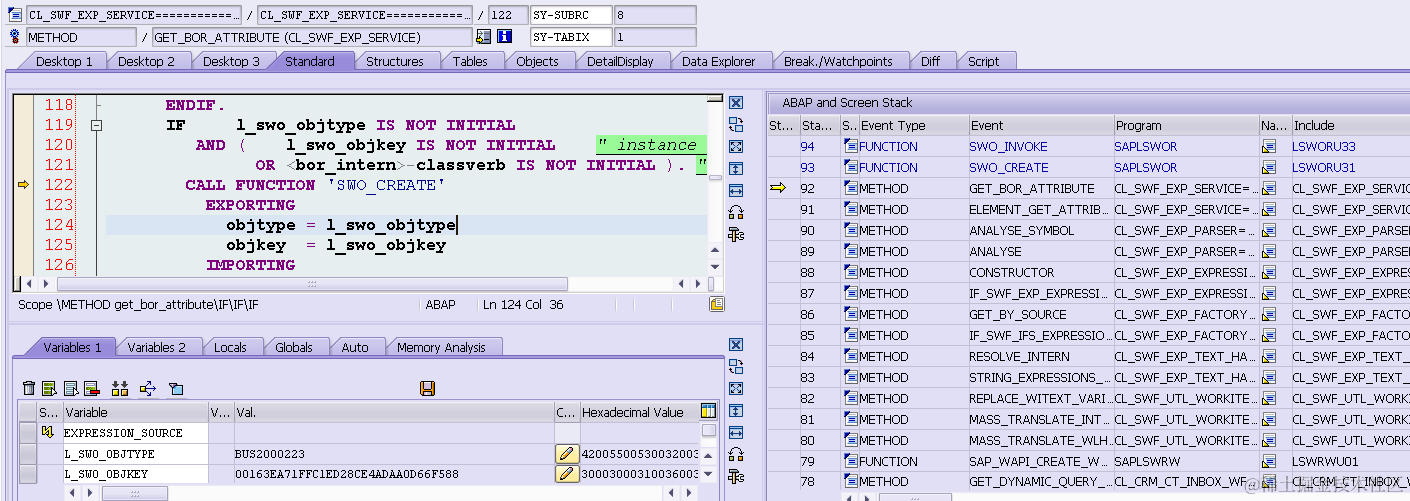Click swap tool icon beside source code
1410x501 pixels.
pos(736,125)
